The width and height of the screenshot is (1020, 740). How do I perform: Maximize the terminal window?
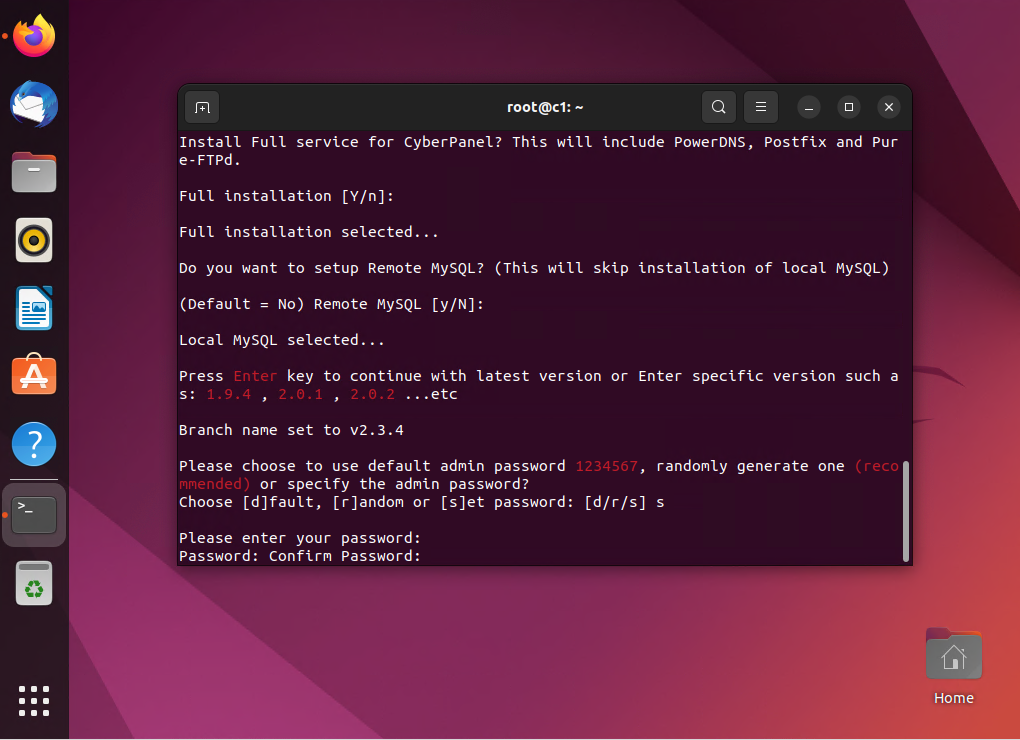point(849,107)
